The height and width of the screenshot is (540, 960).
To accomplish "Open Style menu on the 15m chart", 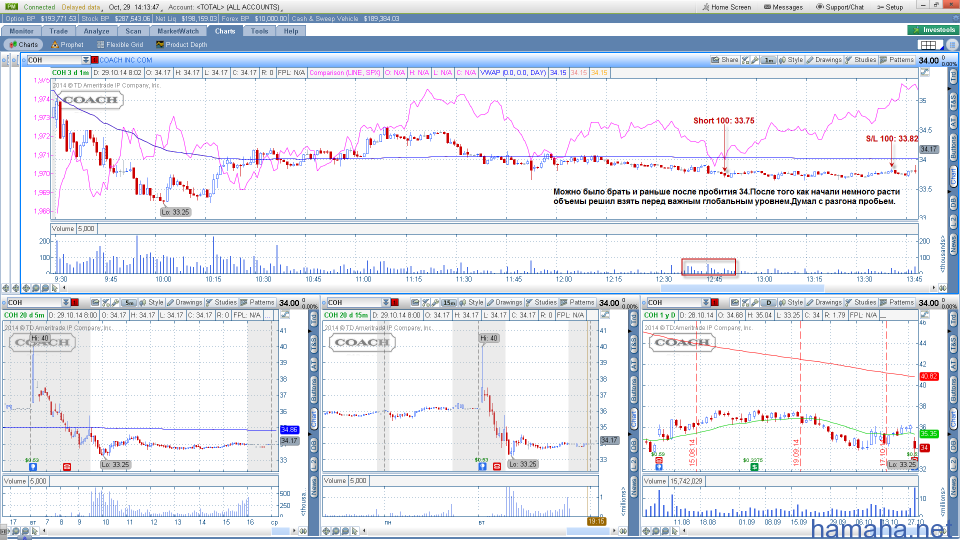I will 471,302.
